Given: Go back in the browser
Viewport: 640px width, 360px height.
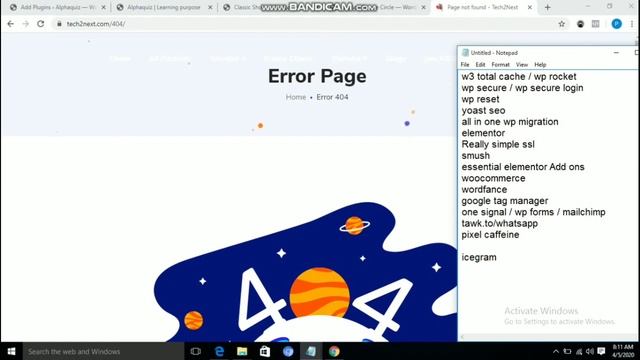Looking at the screenshot, I should pos(11,24).
